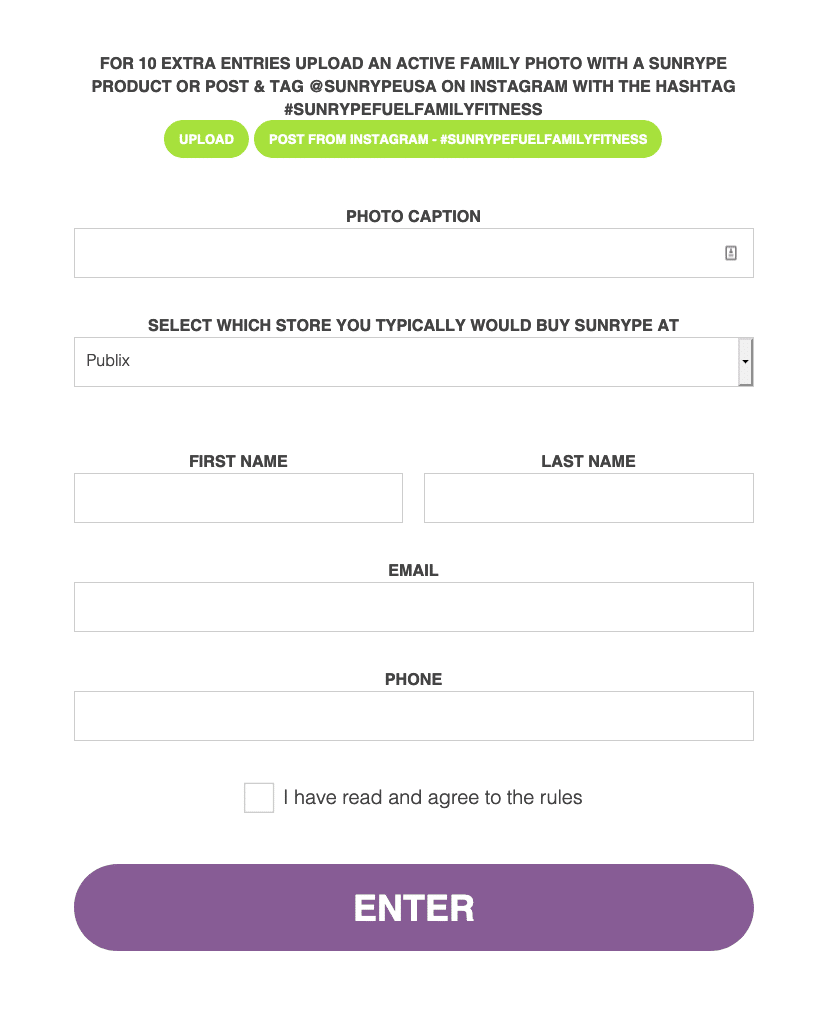
Task: Click Post from Instagram button
Action: (x=458, y=139)
